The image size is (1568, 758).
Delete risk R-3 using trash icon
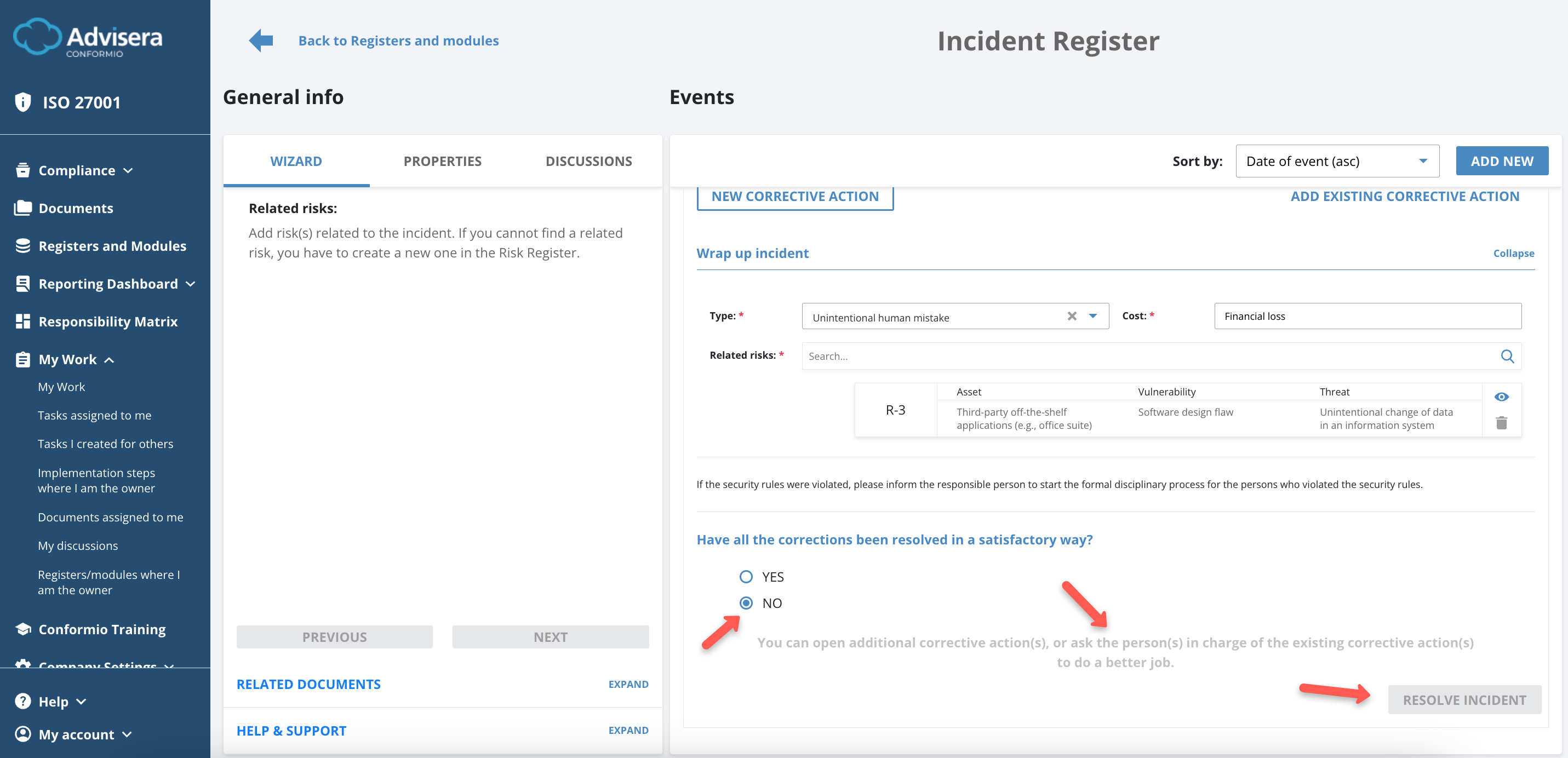point(1502,422)
